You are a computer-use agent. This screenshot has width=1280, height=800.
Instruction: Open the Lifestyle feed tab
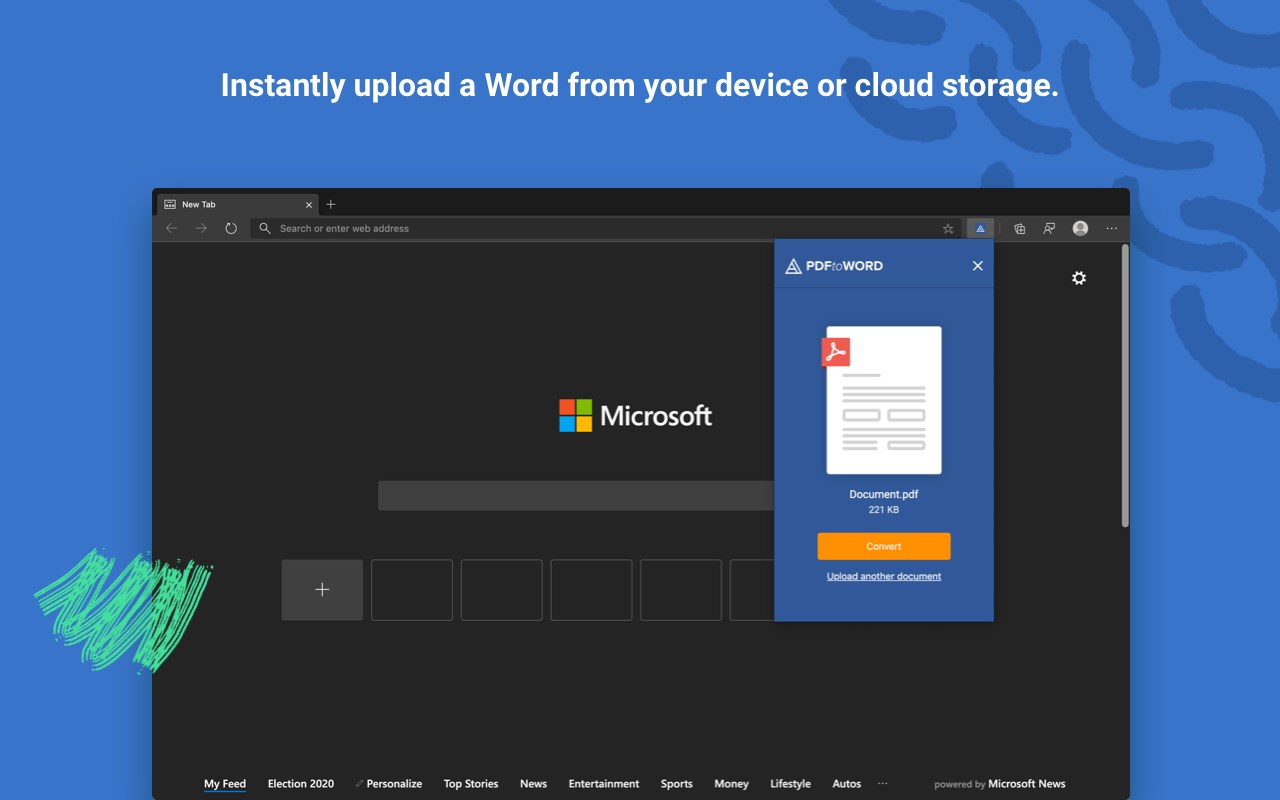tap(790, 784)
